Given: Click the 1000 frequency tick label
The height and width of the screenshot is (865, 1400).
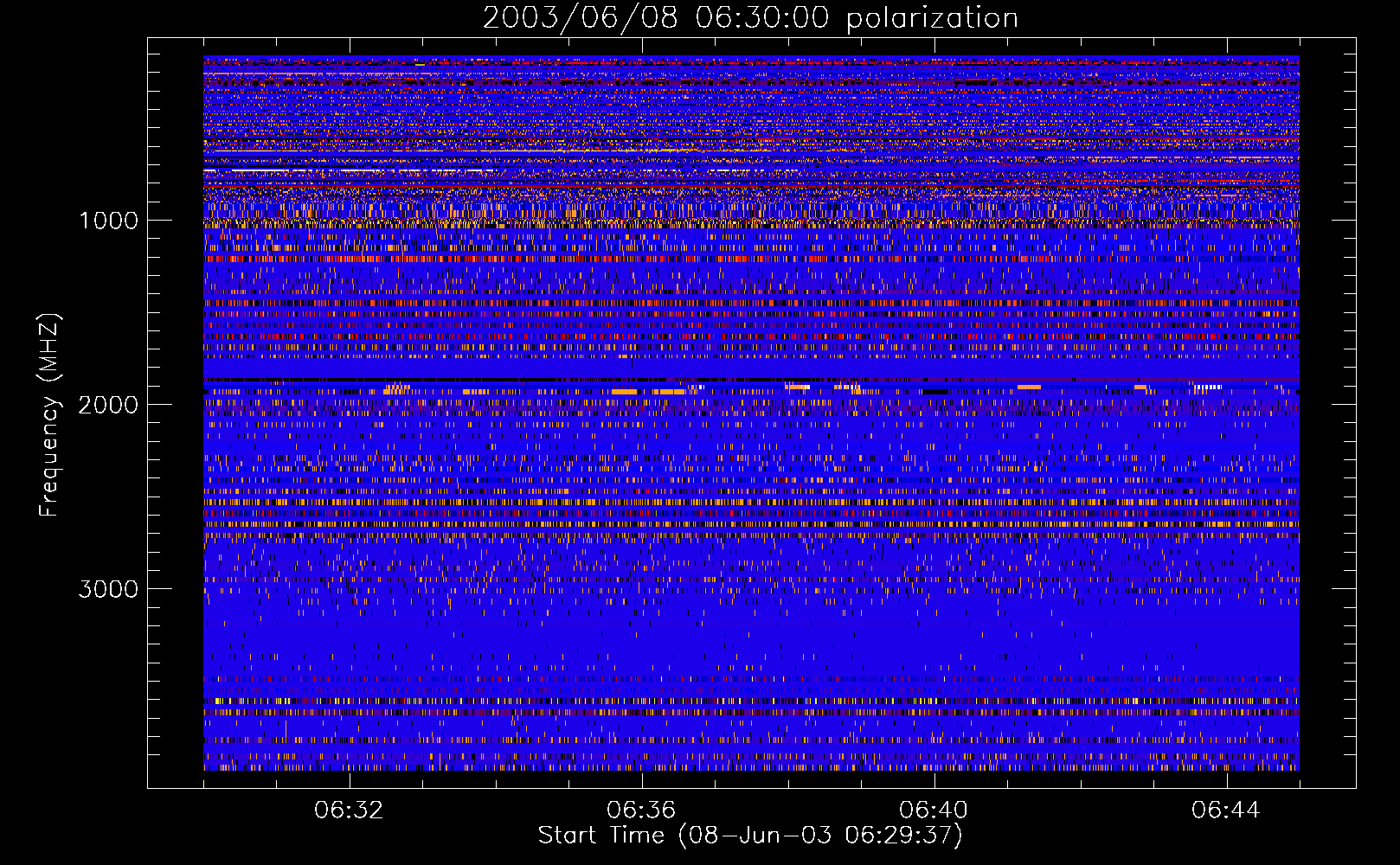Looking at the screenshot, I should pyautogui.click(x=108, y=221).
